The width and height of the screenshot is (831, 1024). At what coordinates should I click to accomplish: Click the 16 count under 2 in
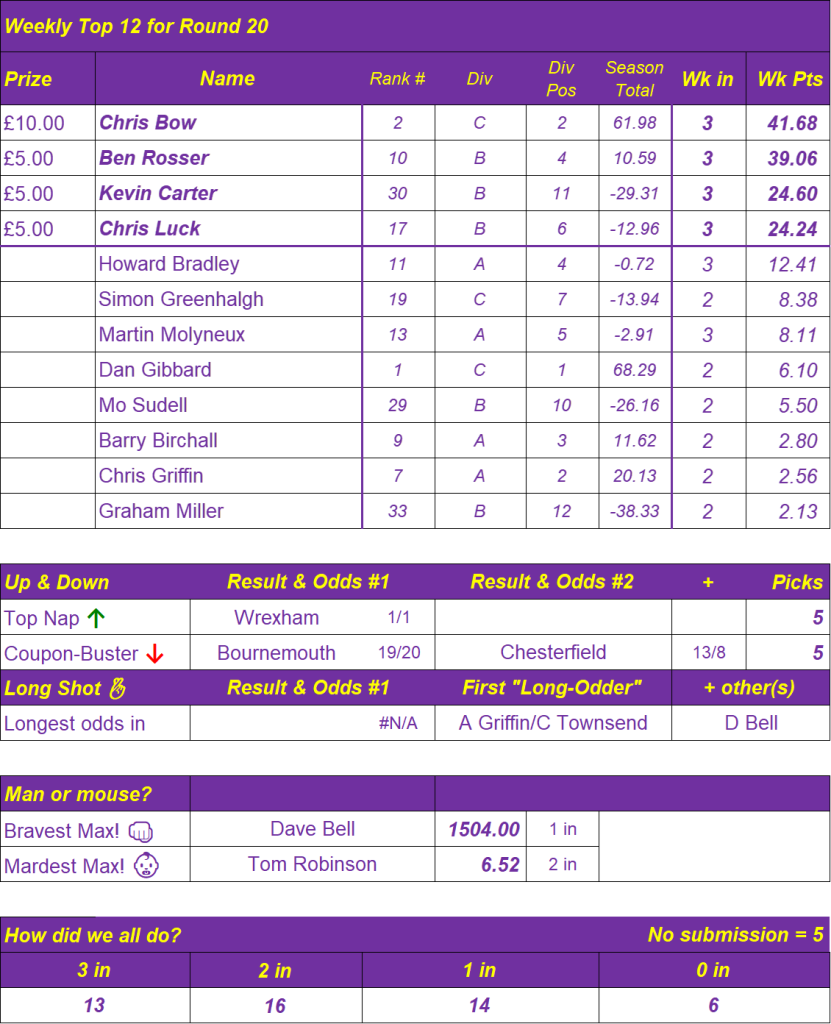click(276, 1005)
